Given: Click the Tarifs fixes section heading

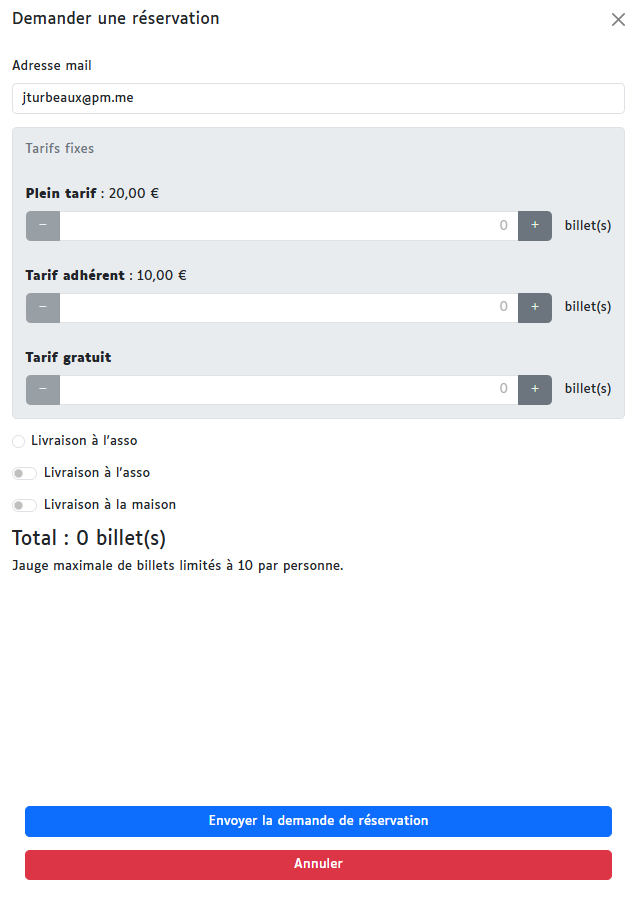Looking at the screenshot, I should (x=60, y=149).
